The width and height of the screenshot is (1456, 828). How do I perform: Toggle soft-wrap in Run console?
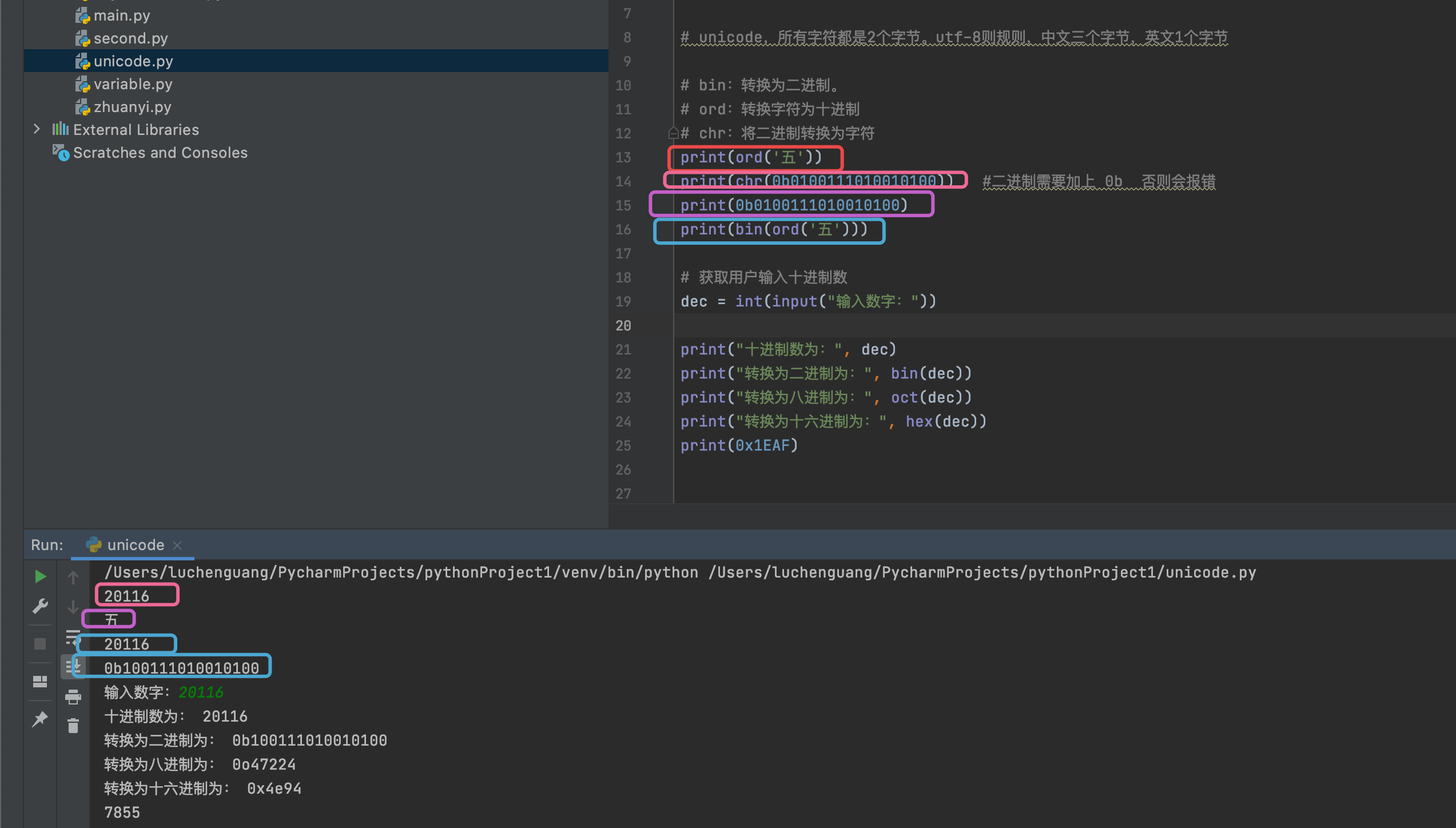73,637
